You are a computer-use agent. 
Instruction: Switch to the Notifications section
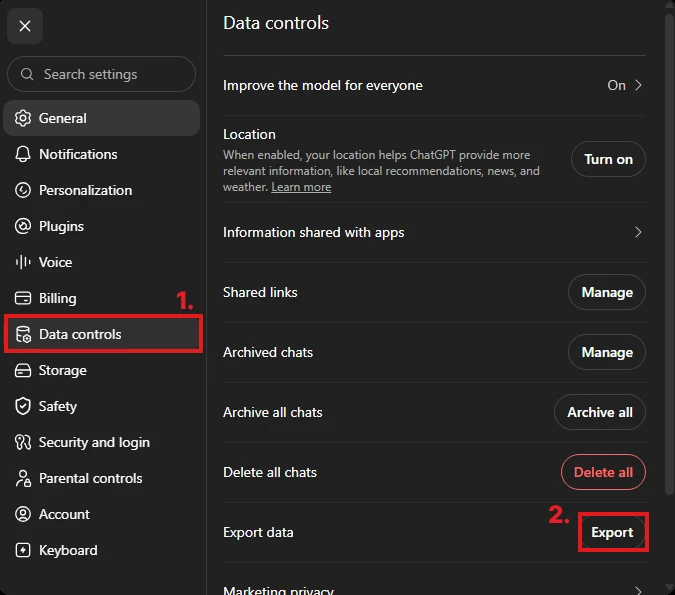(102, 154)
